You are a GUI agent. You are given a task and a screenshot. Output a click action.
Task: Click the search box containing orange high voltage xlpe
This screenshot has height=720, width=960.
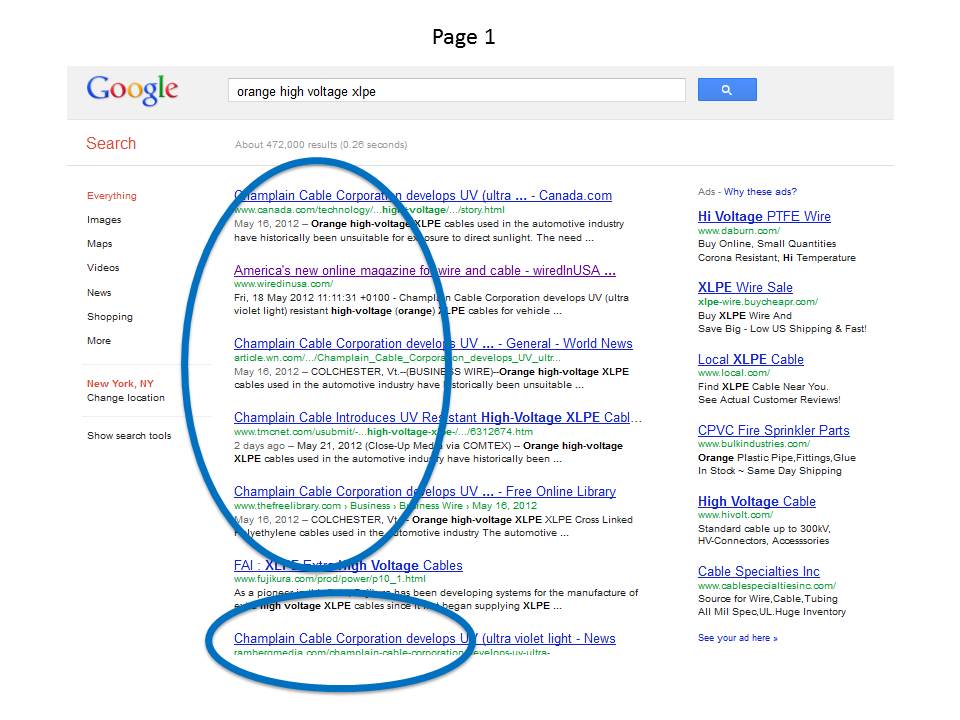[x=457, y=91]
